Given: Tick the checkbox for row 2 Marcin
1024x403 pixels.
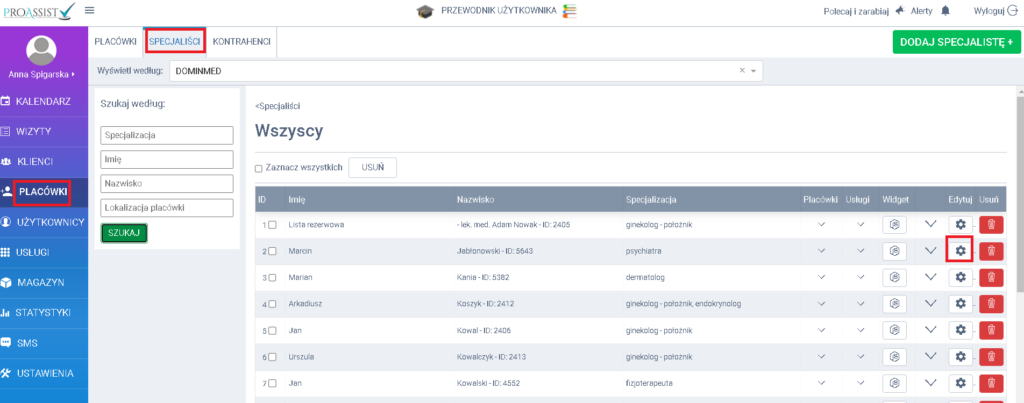Looking at the screenshot, I should click(272, 251).
